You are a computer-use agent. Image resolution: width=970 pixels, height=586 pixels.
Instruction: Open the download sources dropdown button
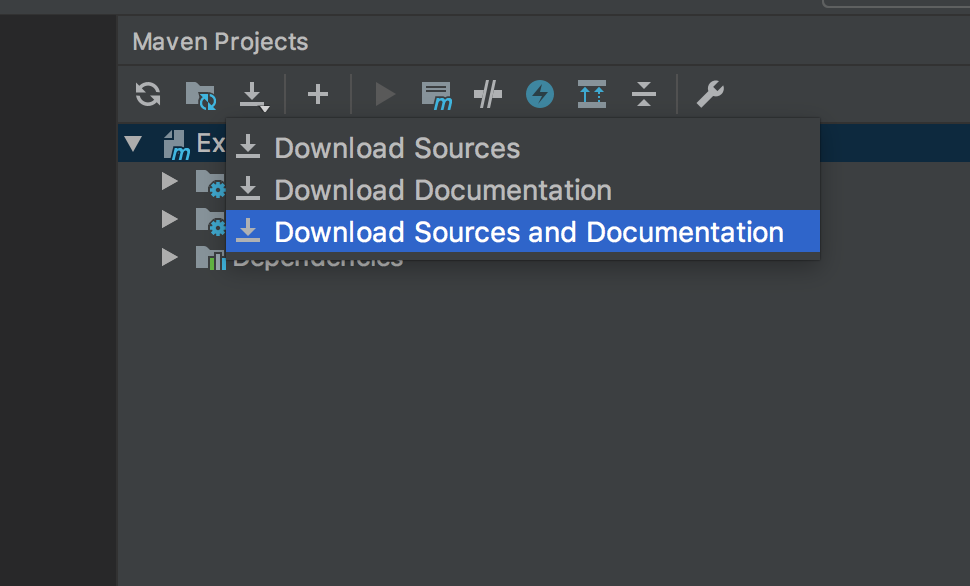point(254,97)
